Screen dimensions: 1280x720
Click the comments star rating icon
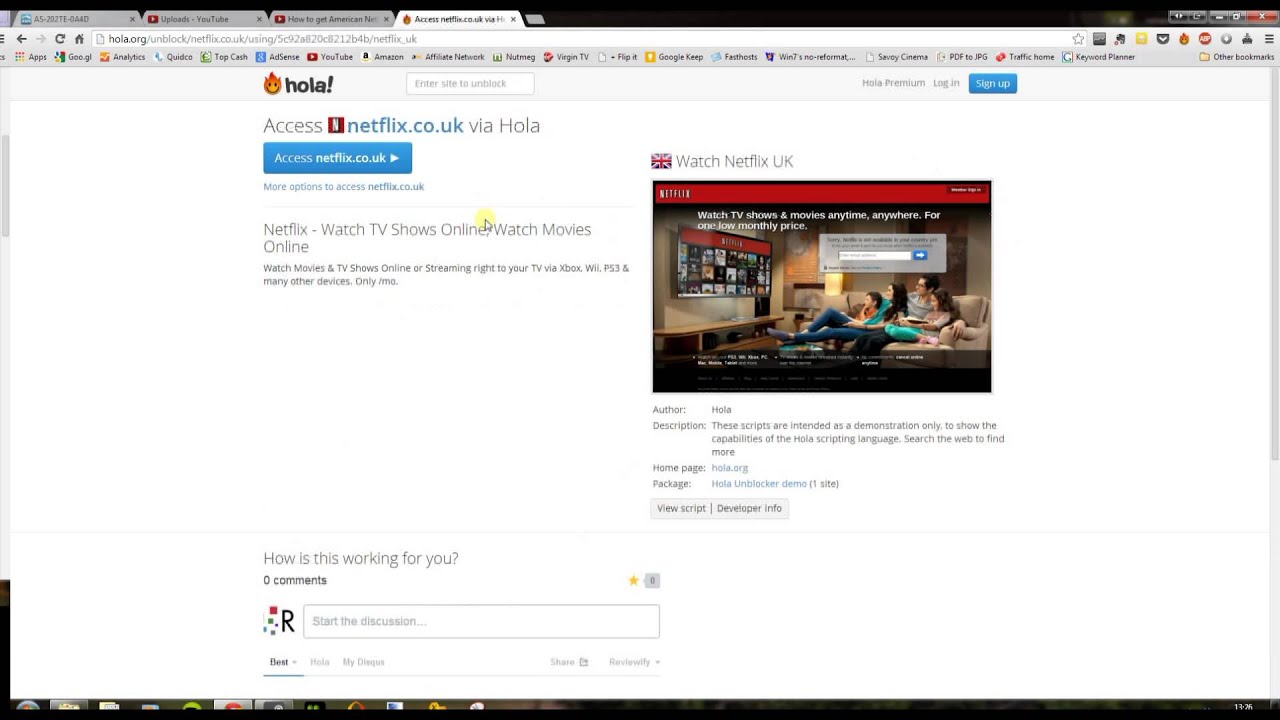pyautogui.click(x=633, y=580)
